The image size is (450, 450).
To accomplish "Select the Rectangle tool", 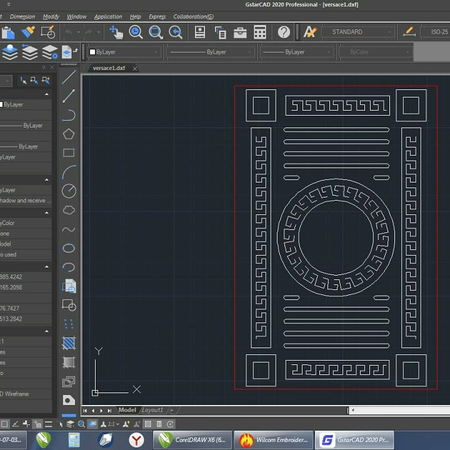I will (69, 153).
